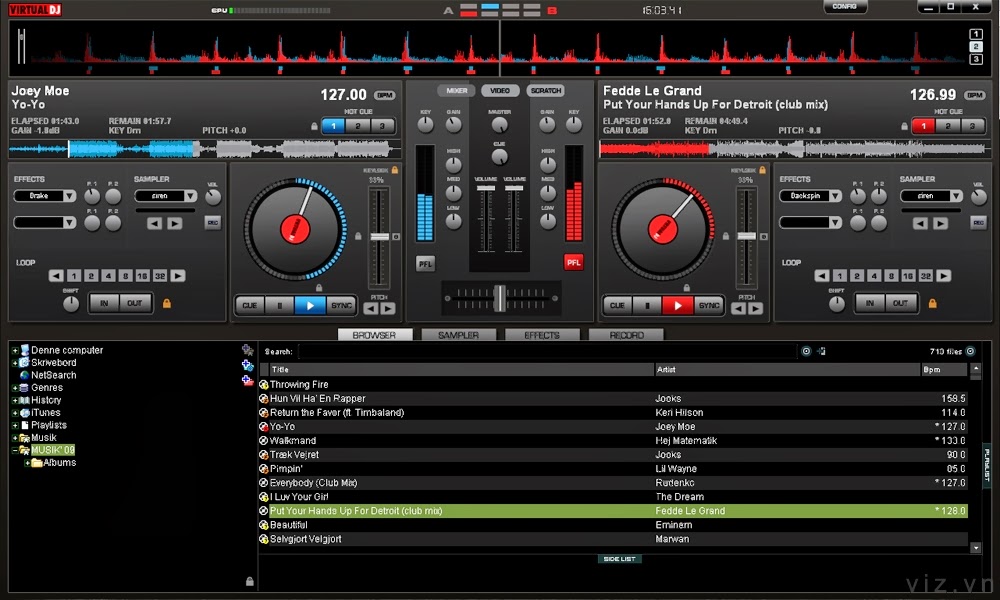Pause the right deck

pos(647,305)
